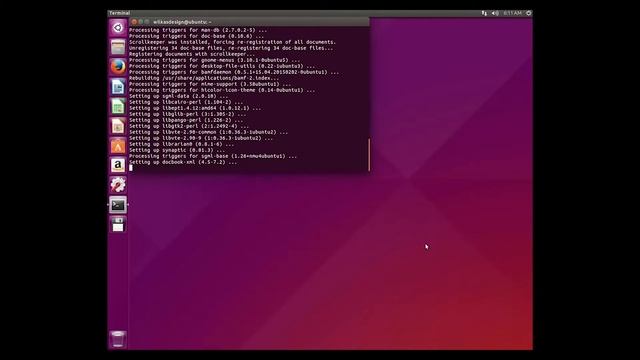Click 'Processing triggers for hicolor-icon-theme' line
This screenshot has width=640, height=360.
pyautogui.click(x=222, y=90)
